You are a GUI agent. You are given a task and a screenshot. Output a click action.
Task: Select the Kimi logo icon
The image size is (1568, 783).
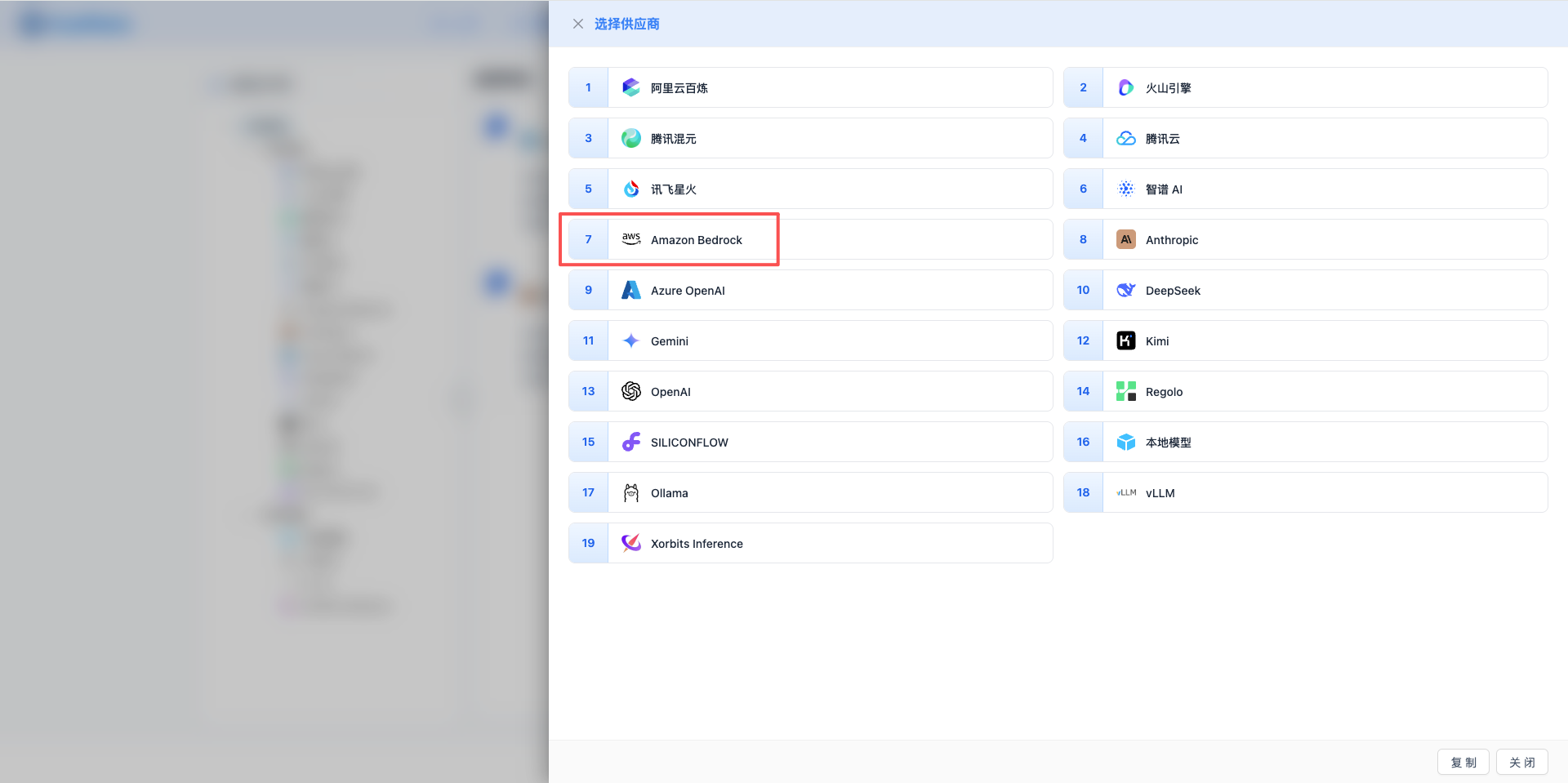[1125, 340]
